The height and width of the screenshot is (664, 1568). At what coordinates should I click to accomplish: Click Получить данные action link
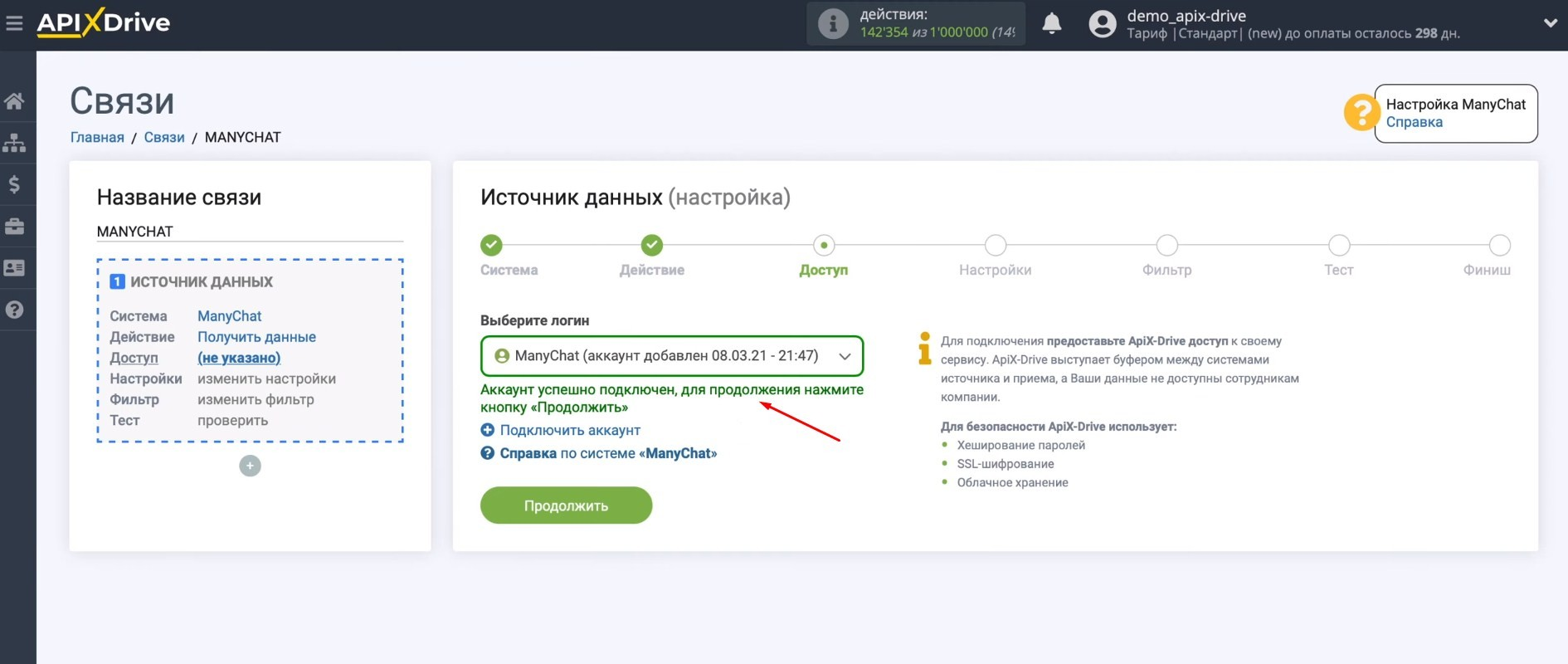click(x=256, y=337)
